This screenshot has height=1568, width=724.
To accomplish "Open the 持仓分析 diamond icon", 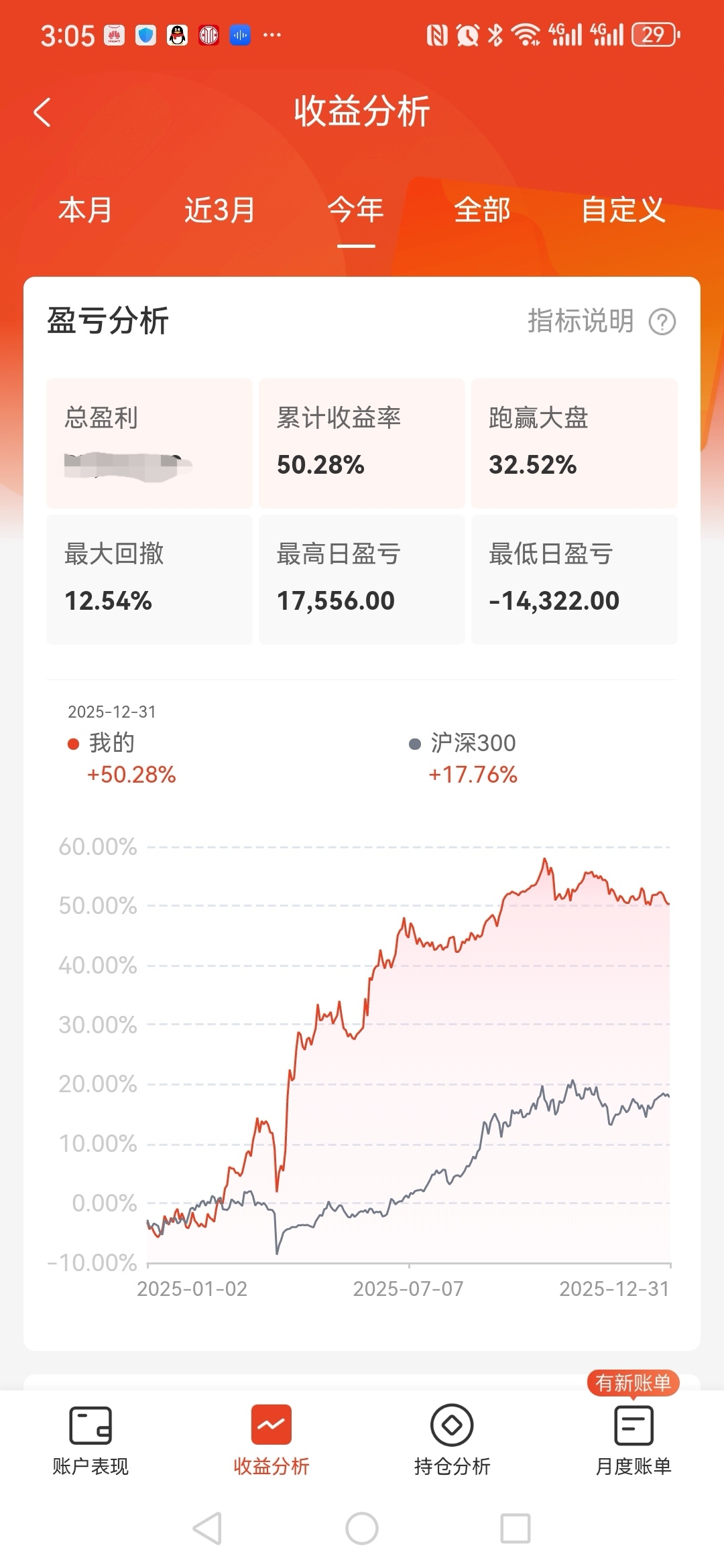I will [452, 1425].
